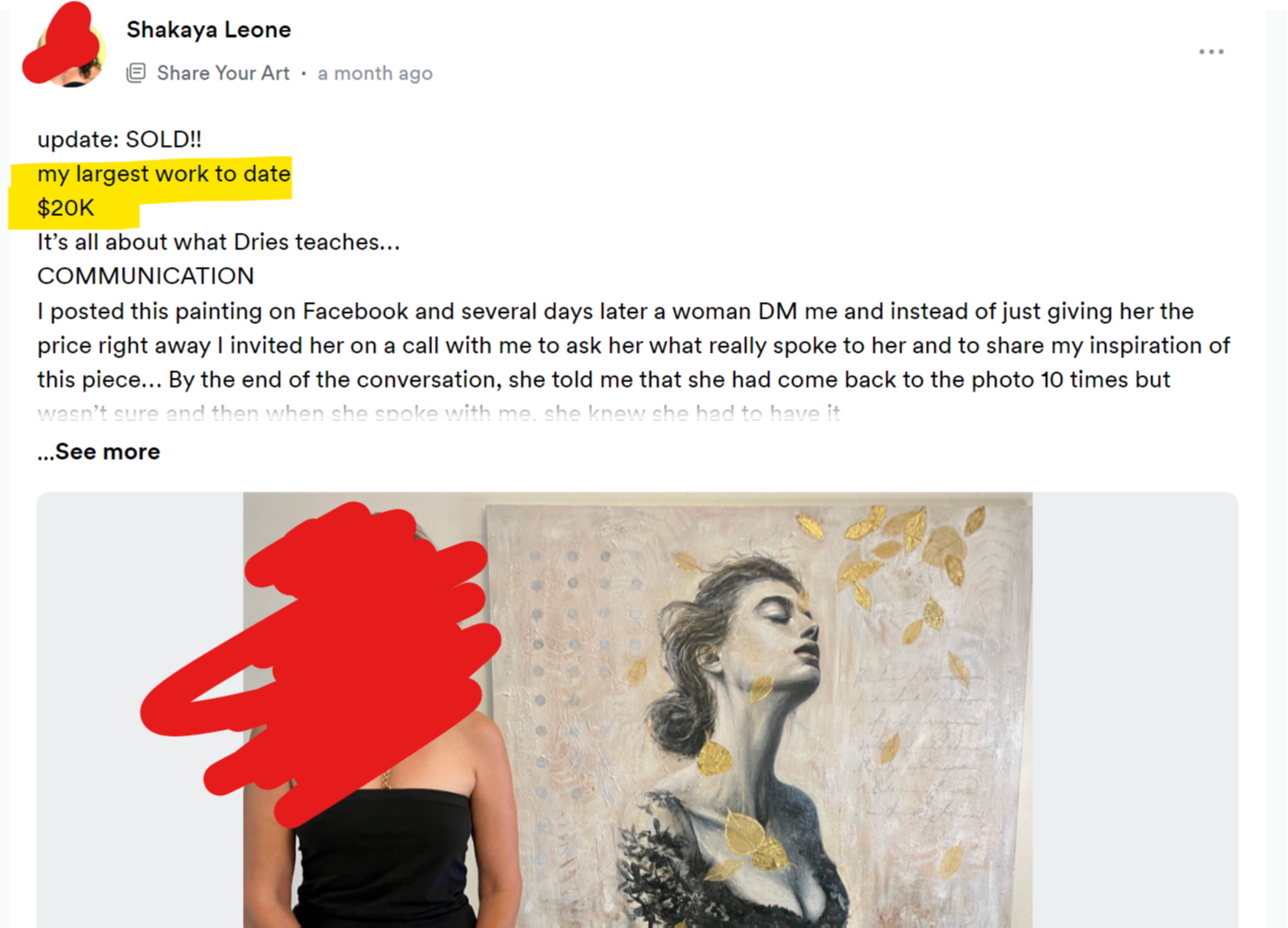
Task: Visit the Shakaya Leone author name link
Action: pos(209,30)
